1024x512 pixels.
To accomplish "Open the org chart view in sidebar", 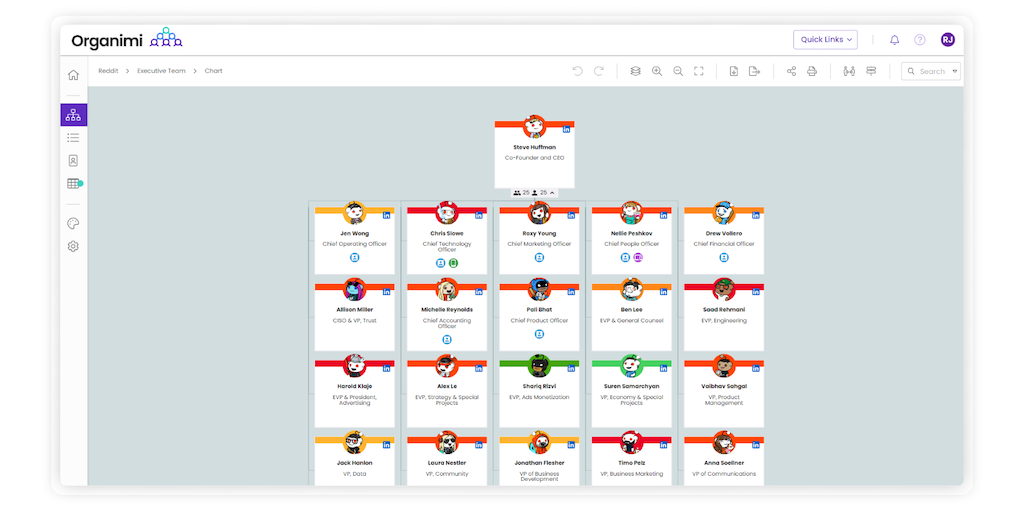I will pos(73,115).
